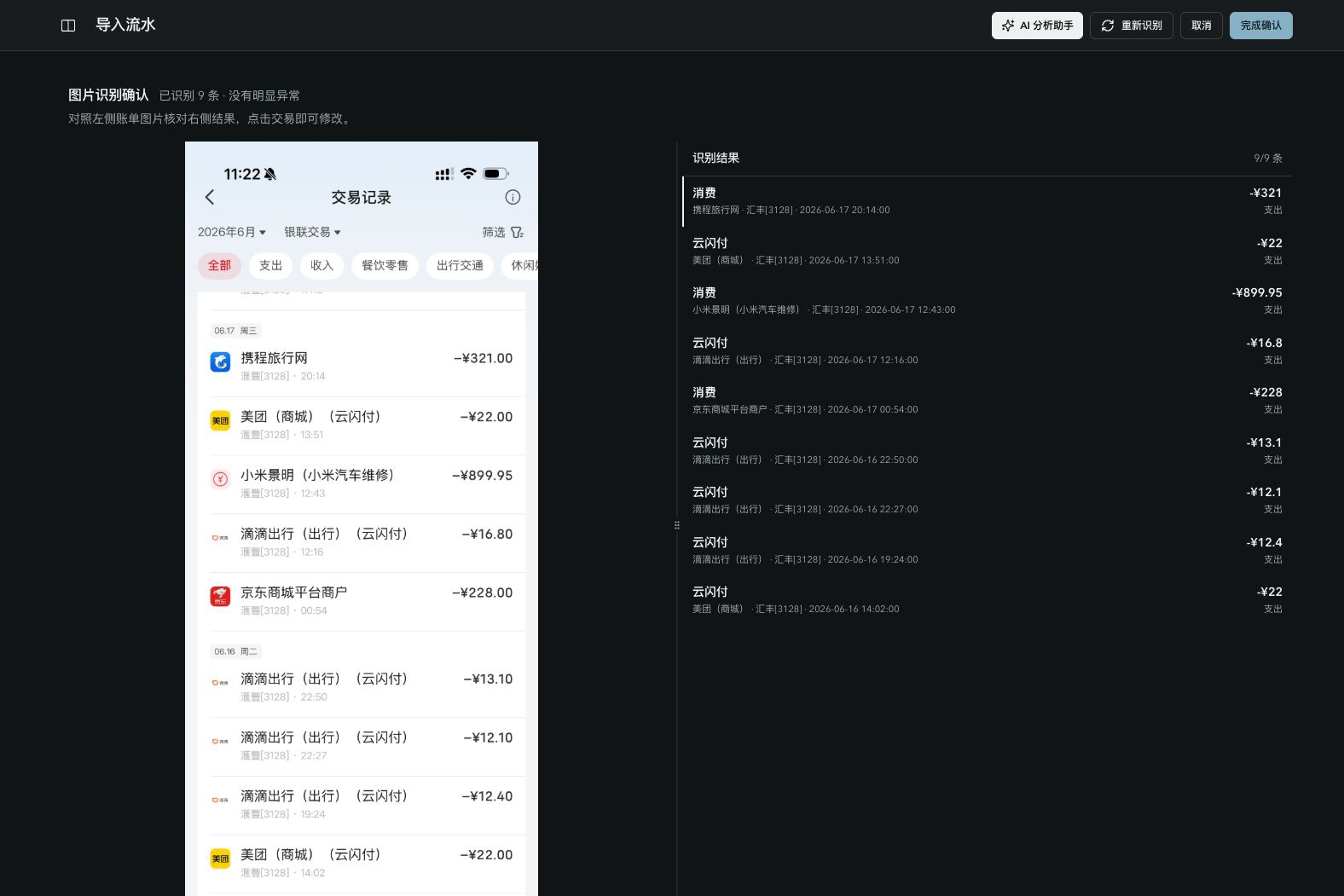
Task: Click the 完成确认 button
Action: pyautogui.click(x=1261, y=26)
